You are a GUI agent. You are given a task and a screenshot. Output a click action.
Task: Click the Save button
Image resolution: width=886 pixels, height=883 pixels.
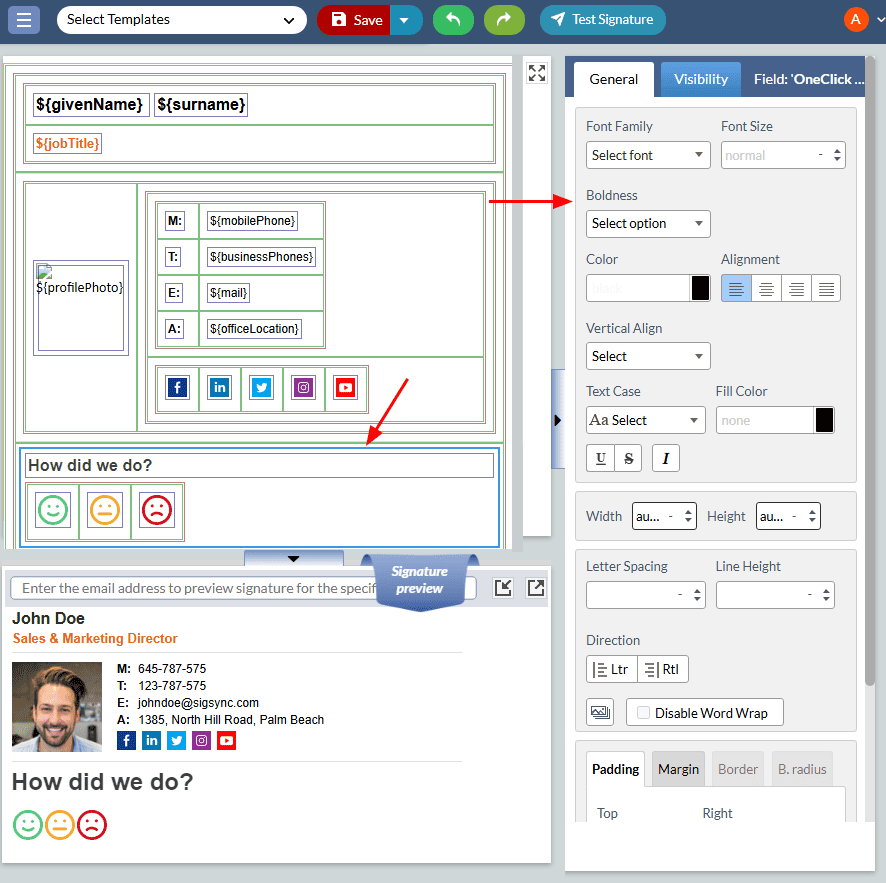[355, 19]
